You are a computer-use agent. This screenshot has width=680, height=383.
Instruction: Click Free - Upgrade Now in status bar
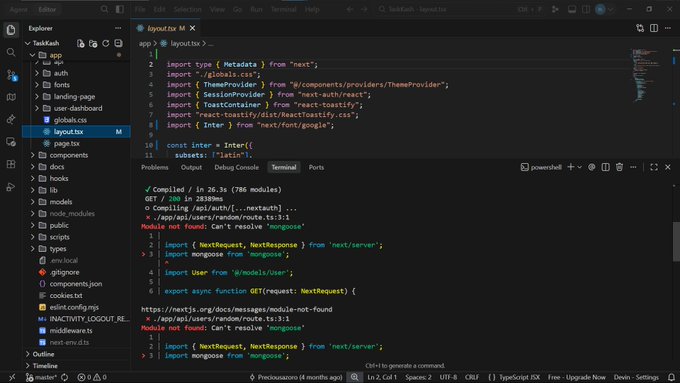[576, 377]
